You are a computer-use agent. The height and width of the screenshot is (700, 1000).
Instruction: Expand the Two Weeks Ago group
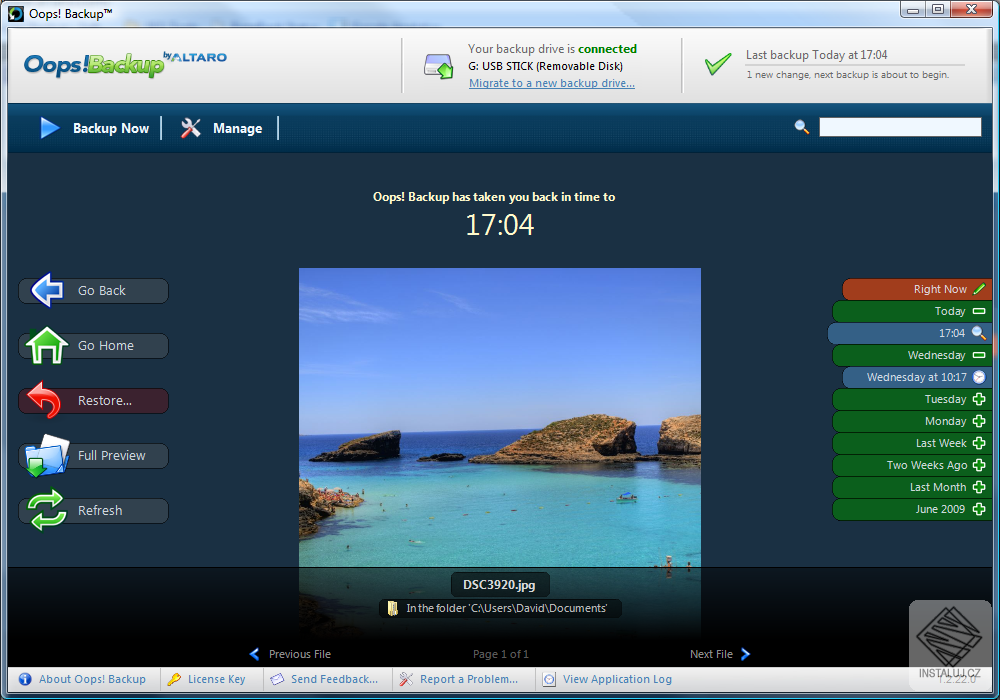point(979,465)
